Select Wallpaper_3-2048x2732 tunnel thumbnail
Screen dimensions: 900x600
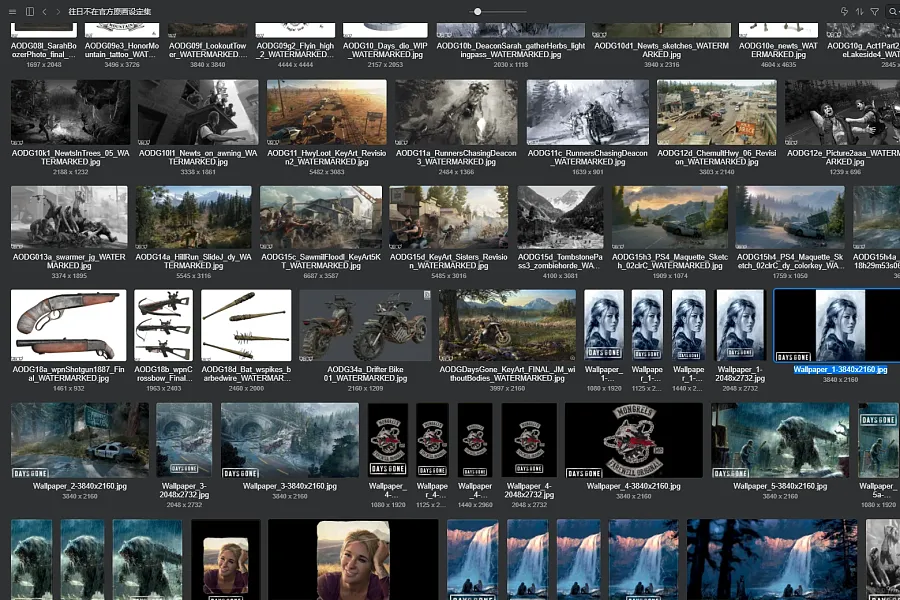[x=184, y=440]
